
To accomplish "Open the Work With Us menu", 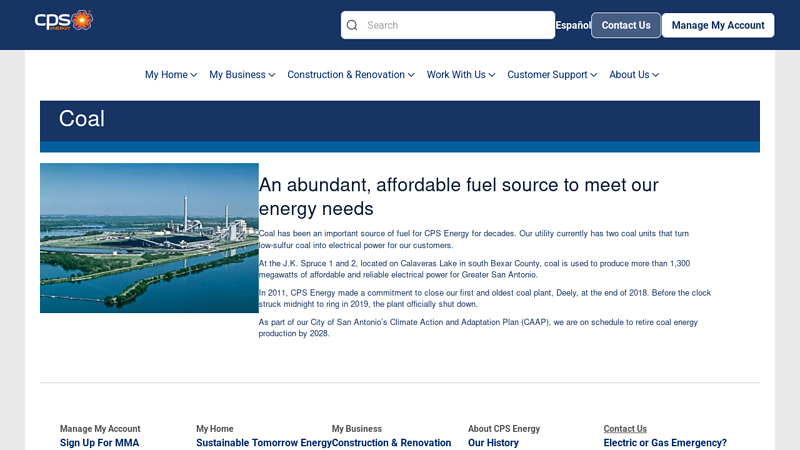I will point(456,74).
